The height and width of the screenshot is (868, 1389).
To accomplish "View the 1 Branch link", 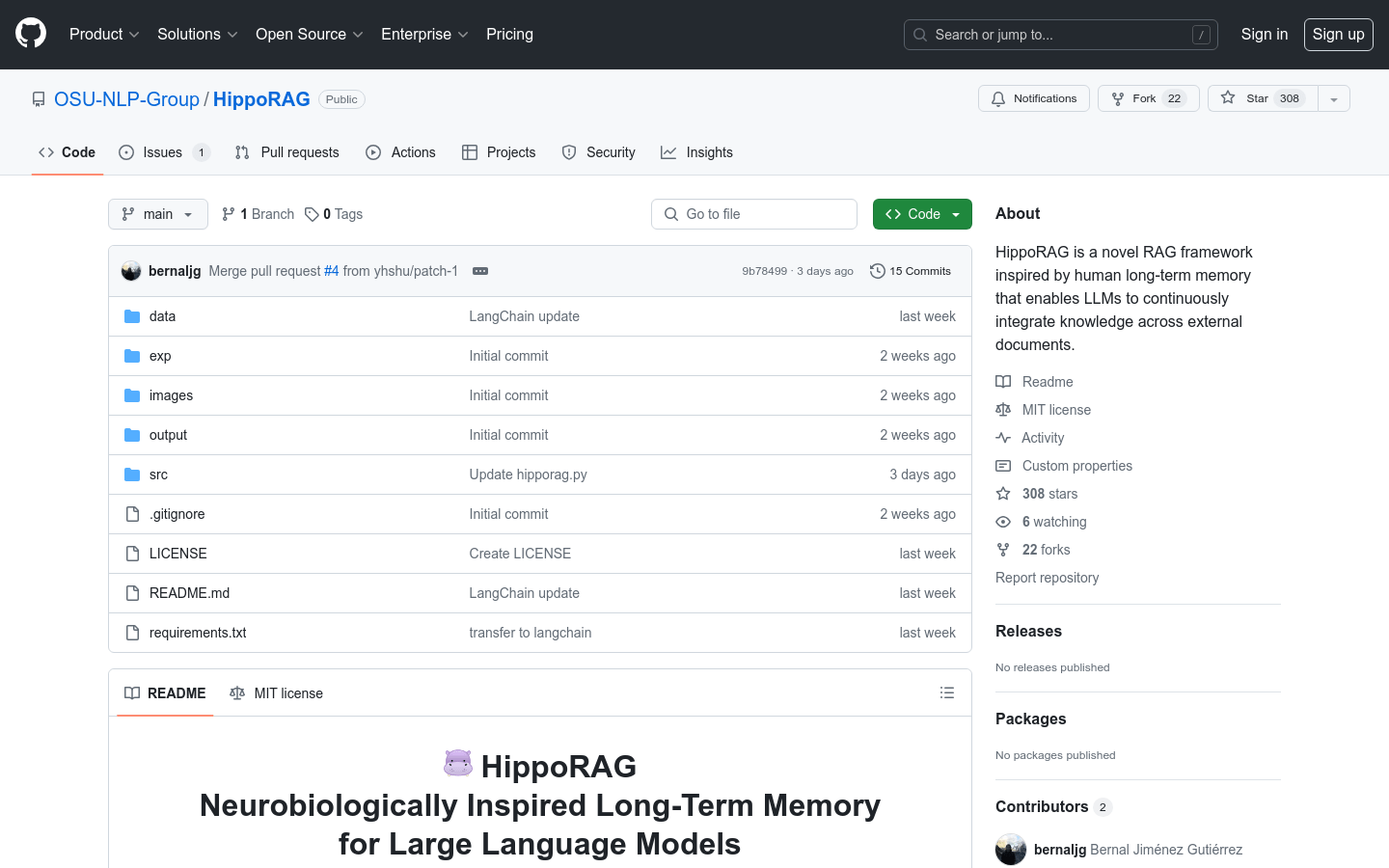I will pos(258,214).
